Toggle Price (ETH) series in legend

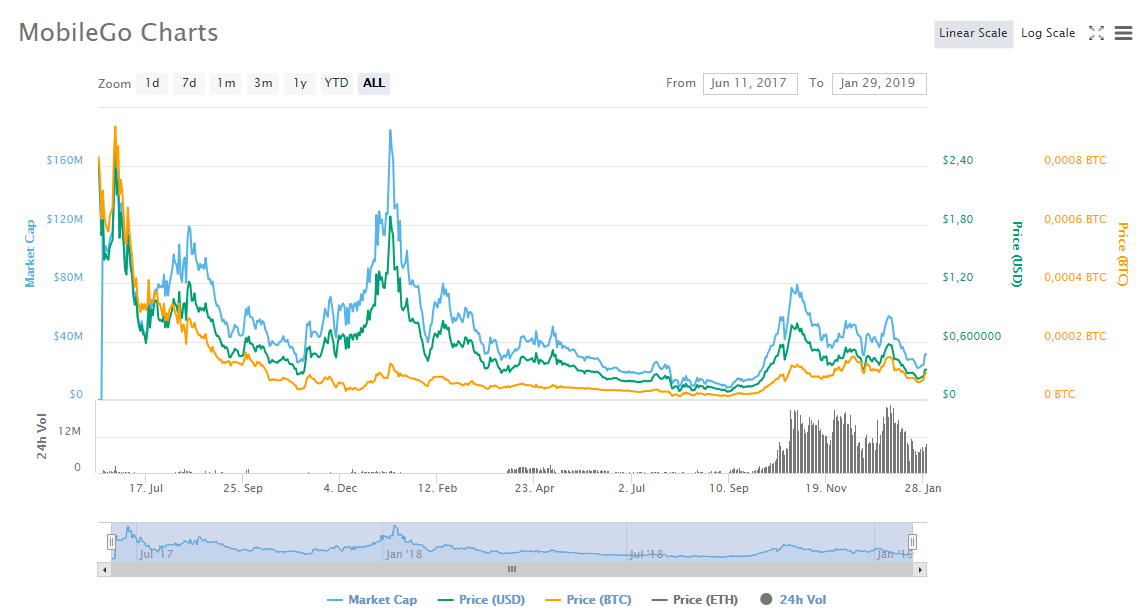coord(695,600)
